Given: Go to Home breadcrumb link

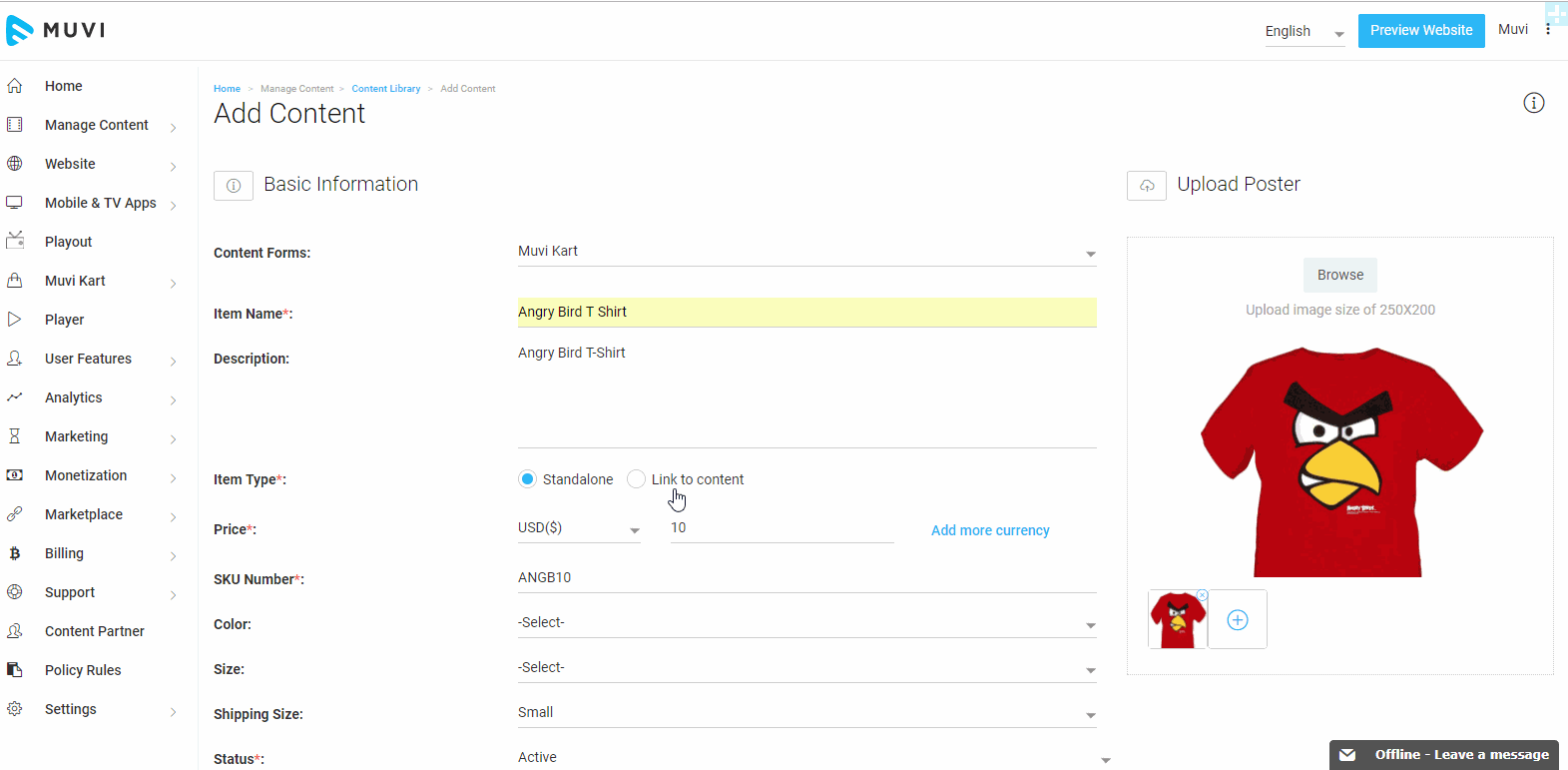Looking at the screenshot, I should pyautogui.click(x=227, y=89).
